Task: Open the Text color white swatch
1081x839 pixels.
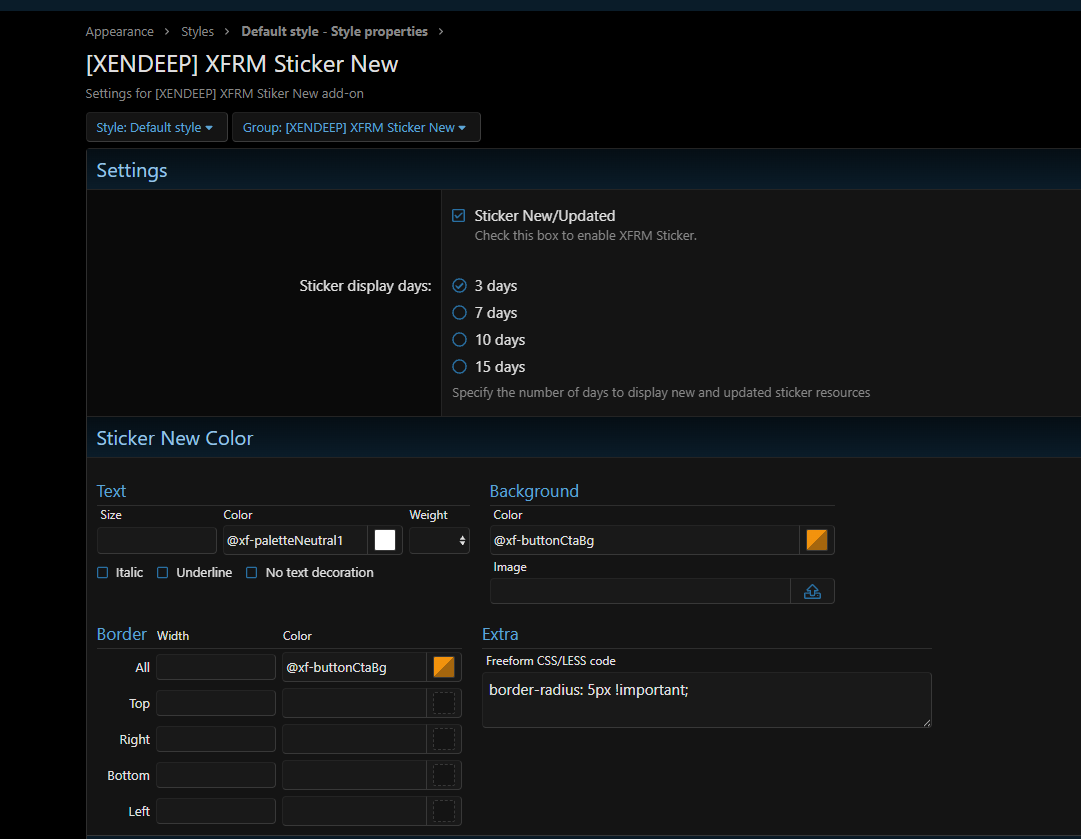Action: point(385,540)
